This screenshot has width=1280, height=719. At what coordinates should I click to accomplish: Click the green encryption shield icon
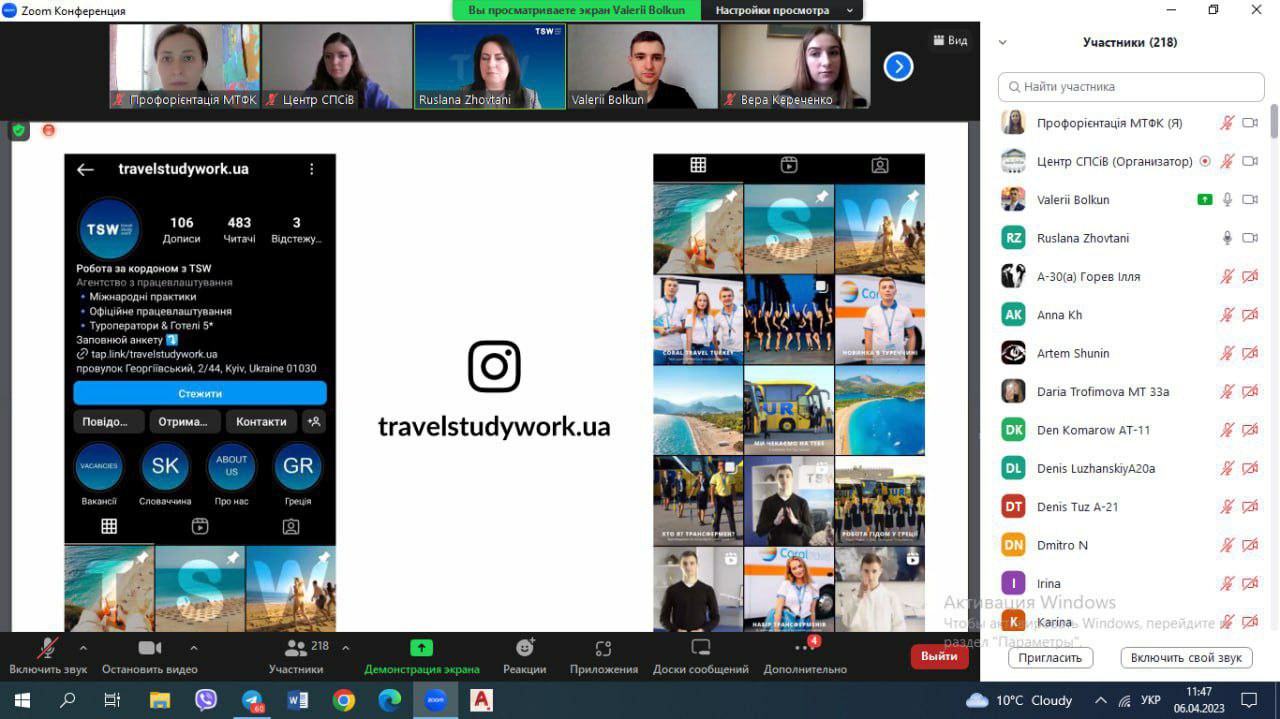pos(19,130)
